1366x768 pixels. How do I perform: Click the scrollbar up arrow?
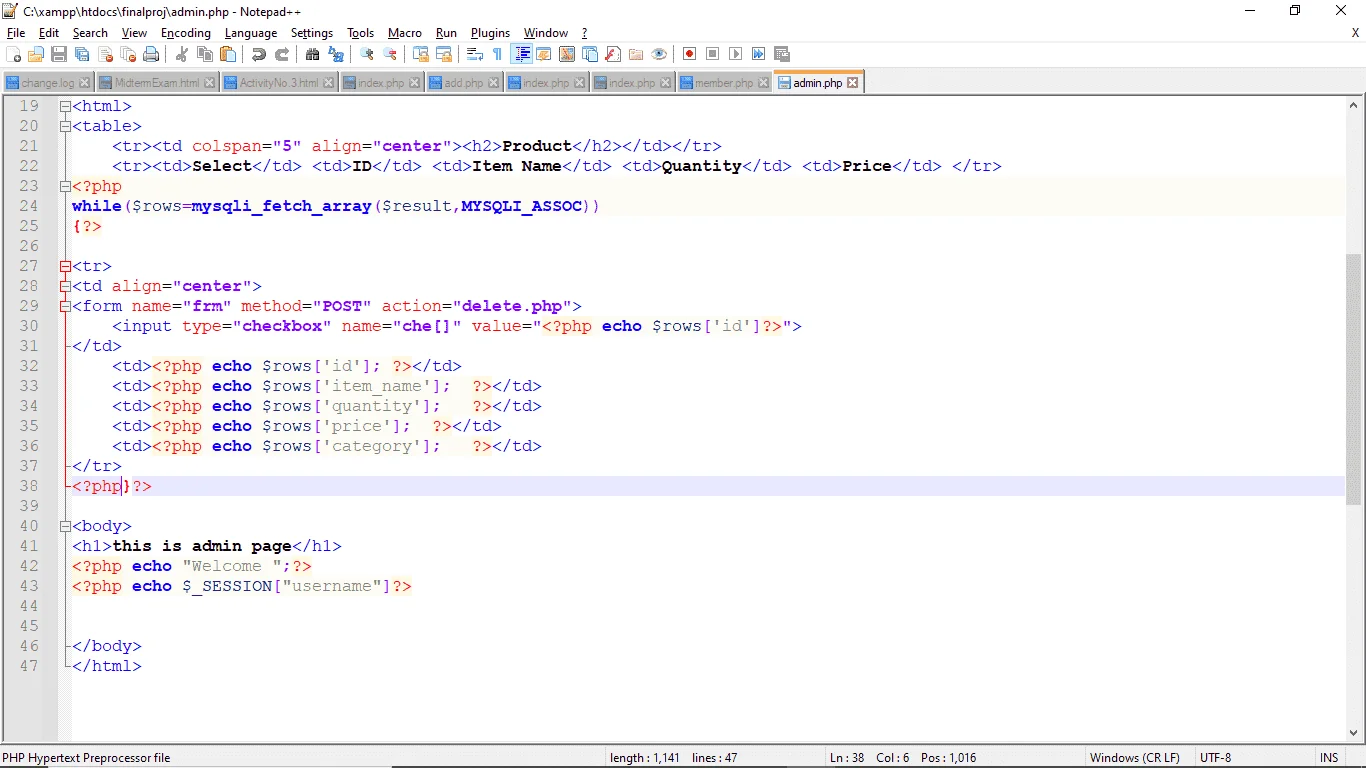[1354, 105]
